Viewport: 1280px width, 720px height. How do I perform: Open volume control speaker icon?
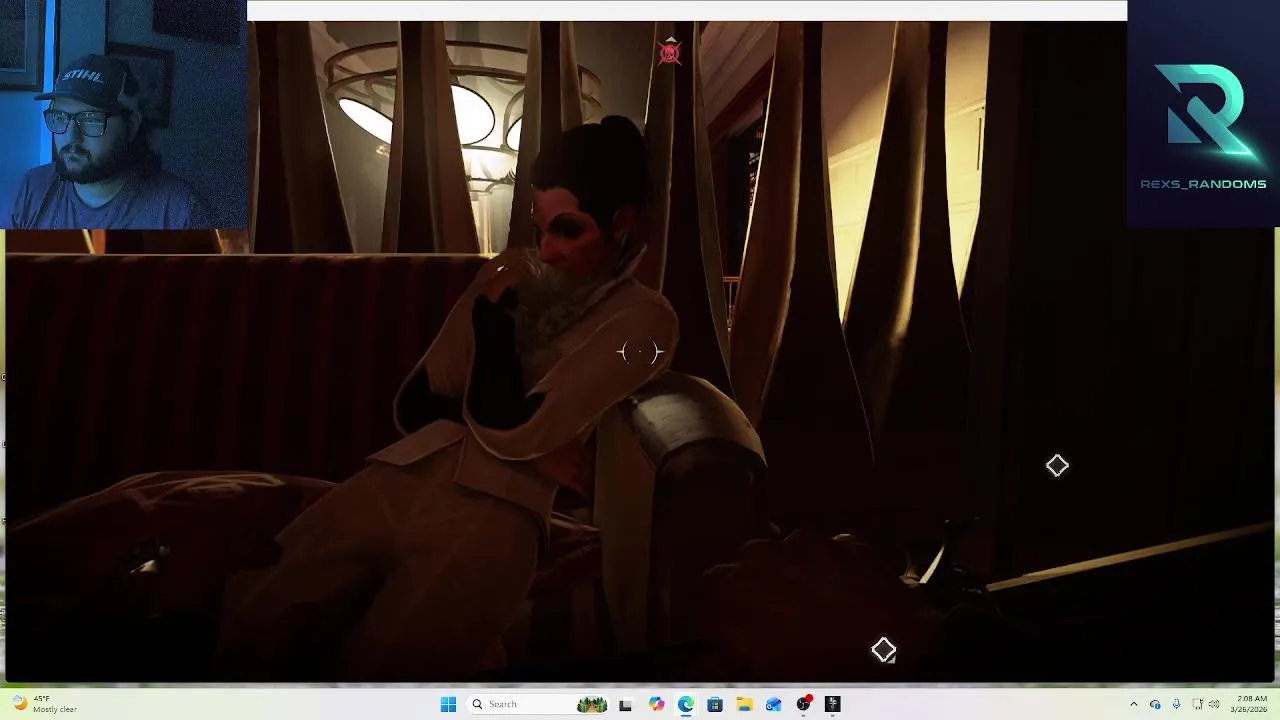click(1214, 704)
